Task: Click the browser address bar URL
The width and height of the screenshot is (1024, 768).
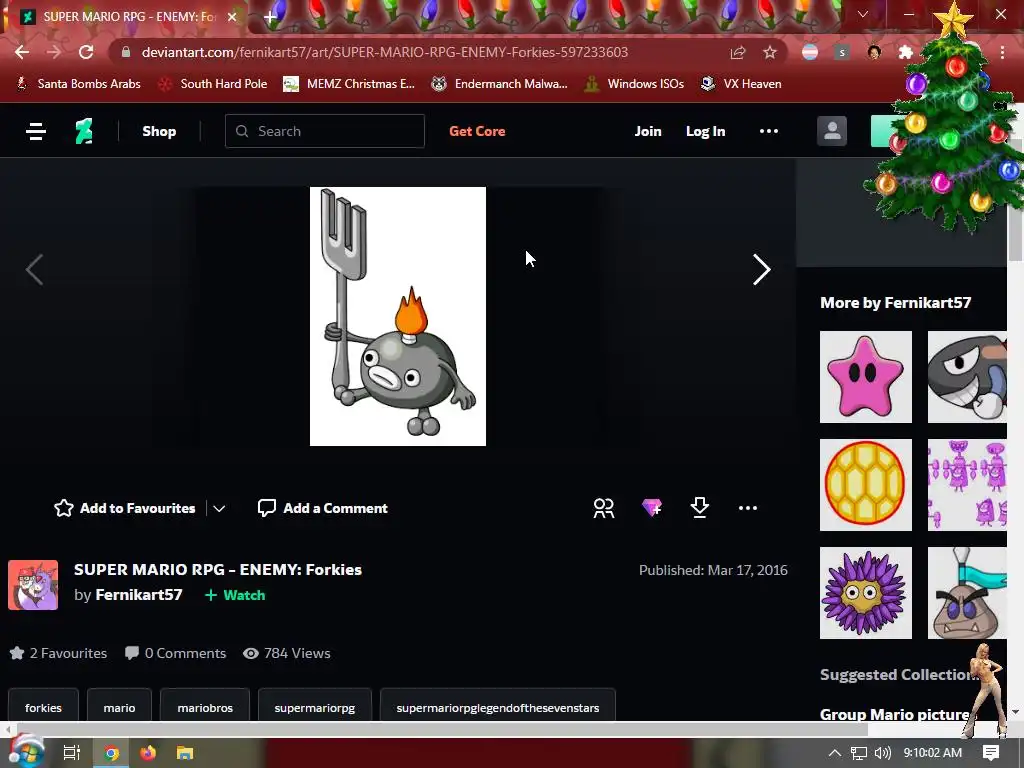Action: coord(385,52)
